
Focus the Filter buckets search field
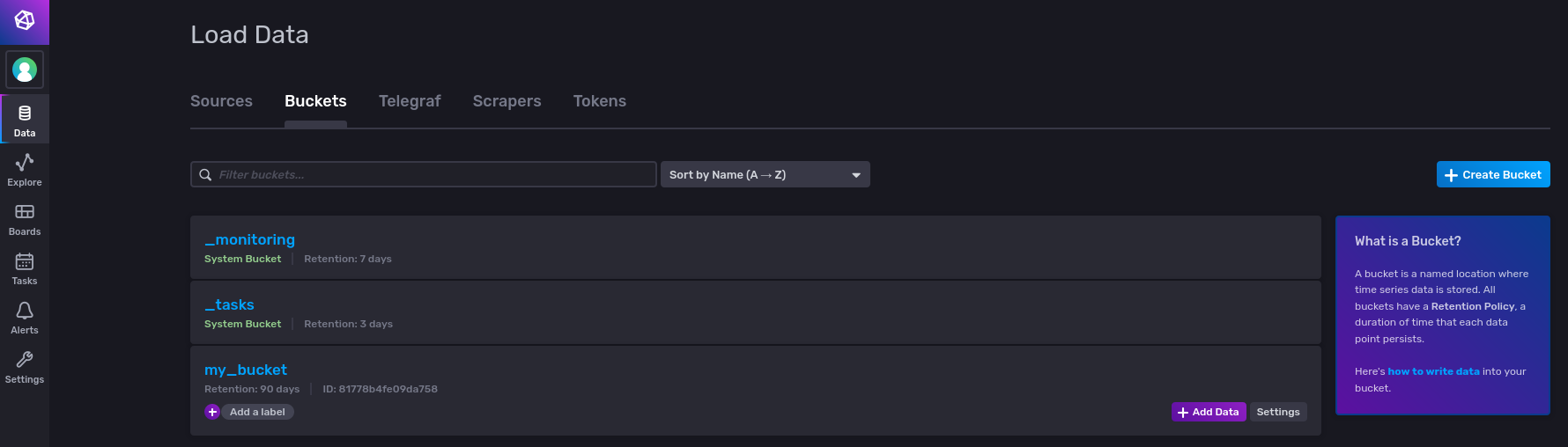pos(424,174)
